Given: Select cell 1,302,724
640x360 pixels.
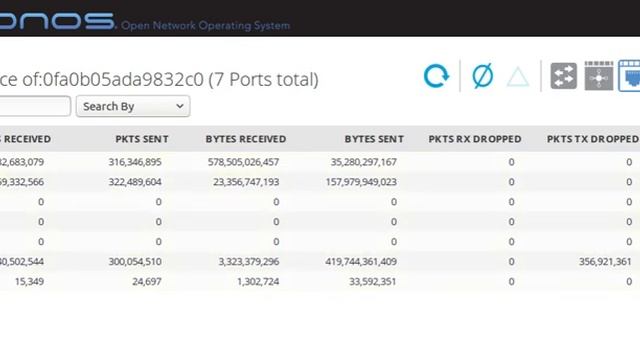Looking at the screenshot, I should point(258,282).
